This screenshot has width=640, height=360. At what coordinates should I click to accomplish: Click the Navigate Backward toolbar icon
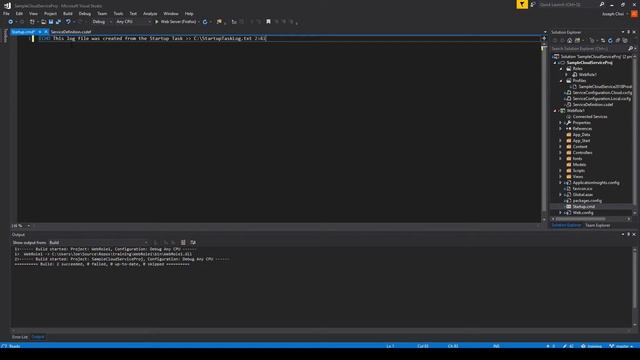point(11,22)
